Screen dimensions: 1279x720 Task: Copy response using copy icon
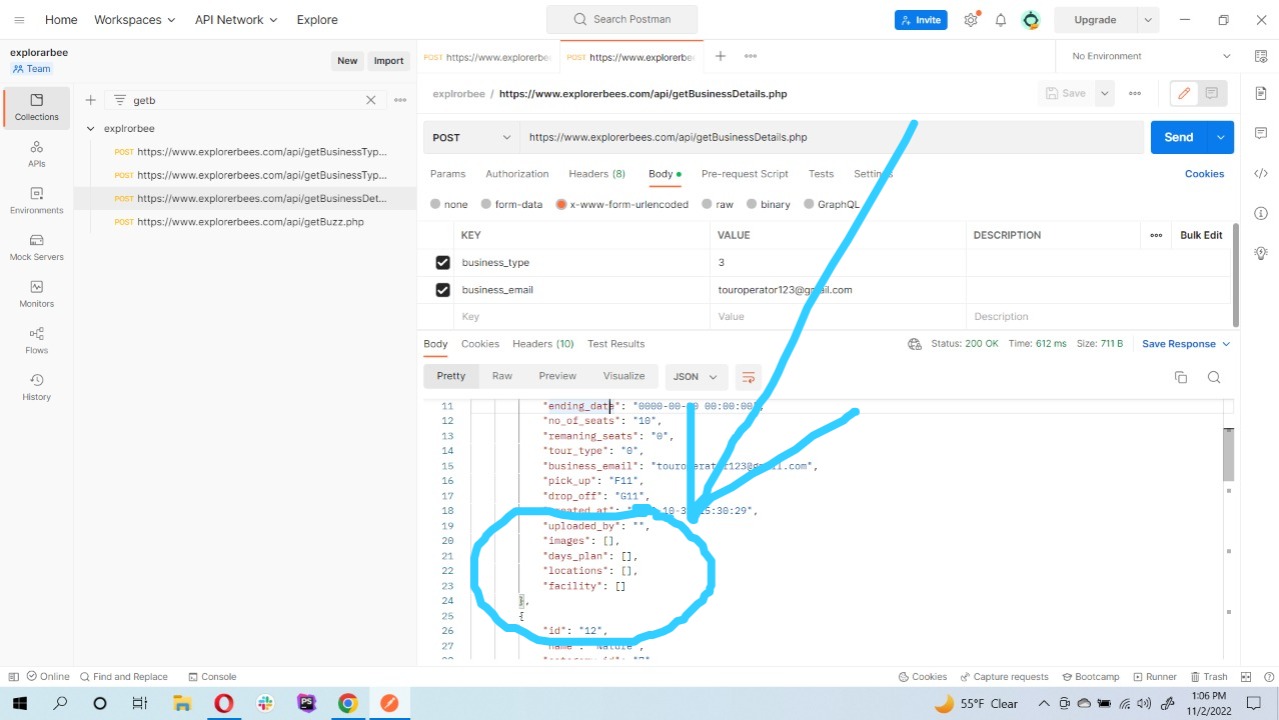1181,377
